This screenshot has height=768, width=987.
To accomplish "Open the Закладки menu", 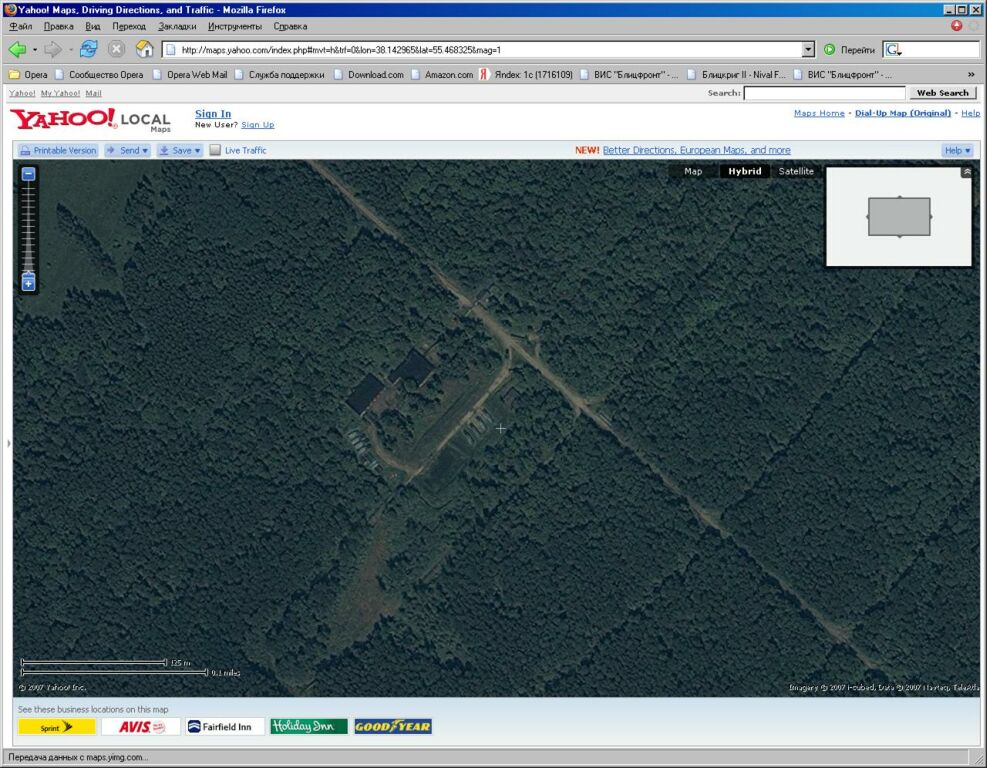I will (177, 26).
